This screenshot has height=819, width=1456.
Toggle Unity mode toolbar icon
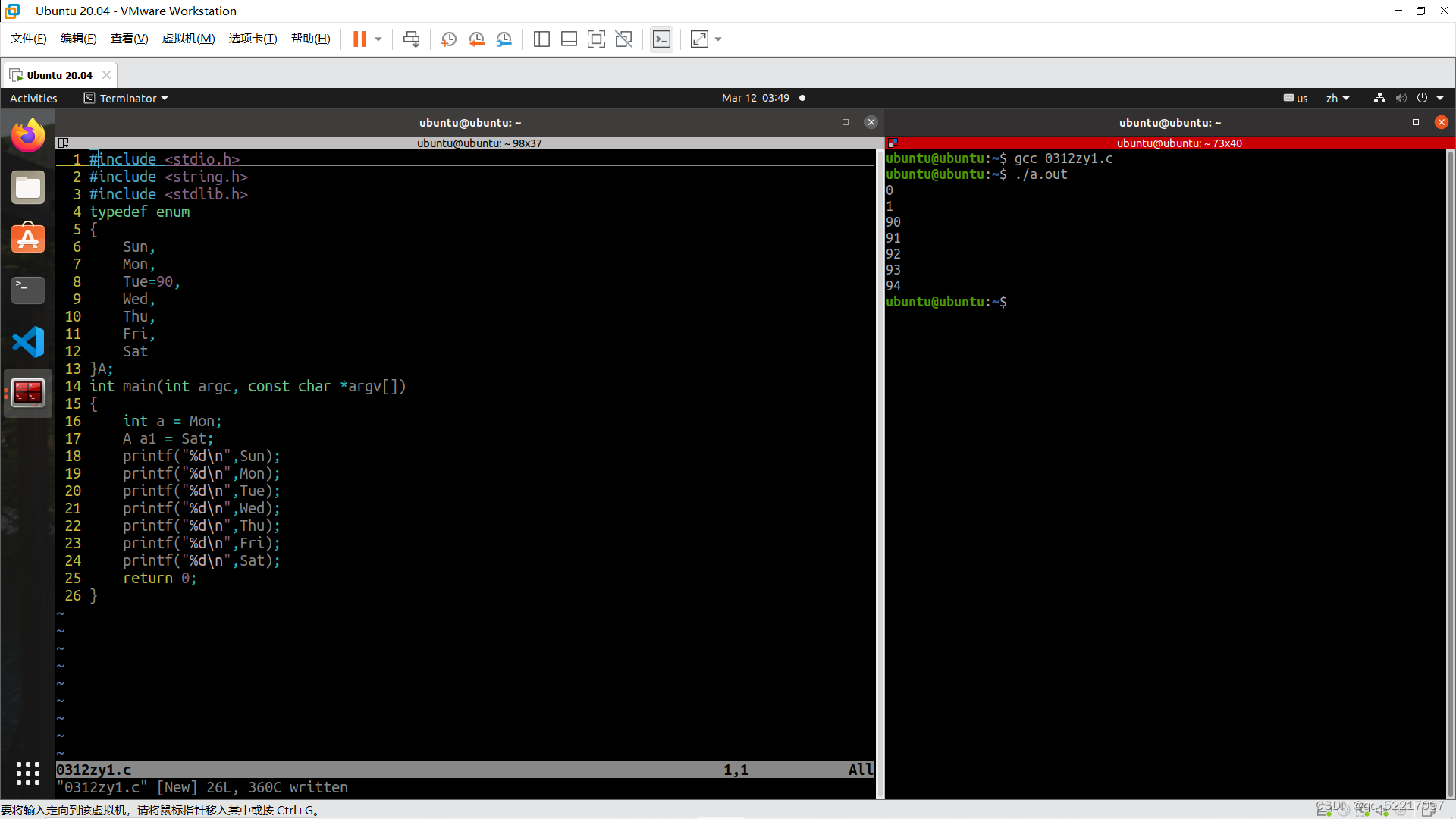pyautogui.click(x=623, y=39)
